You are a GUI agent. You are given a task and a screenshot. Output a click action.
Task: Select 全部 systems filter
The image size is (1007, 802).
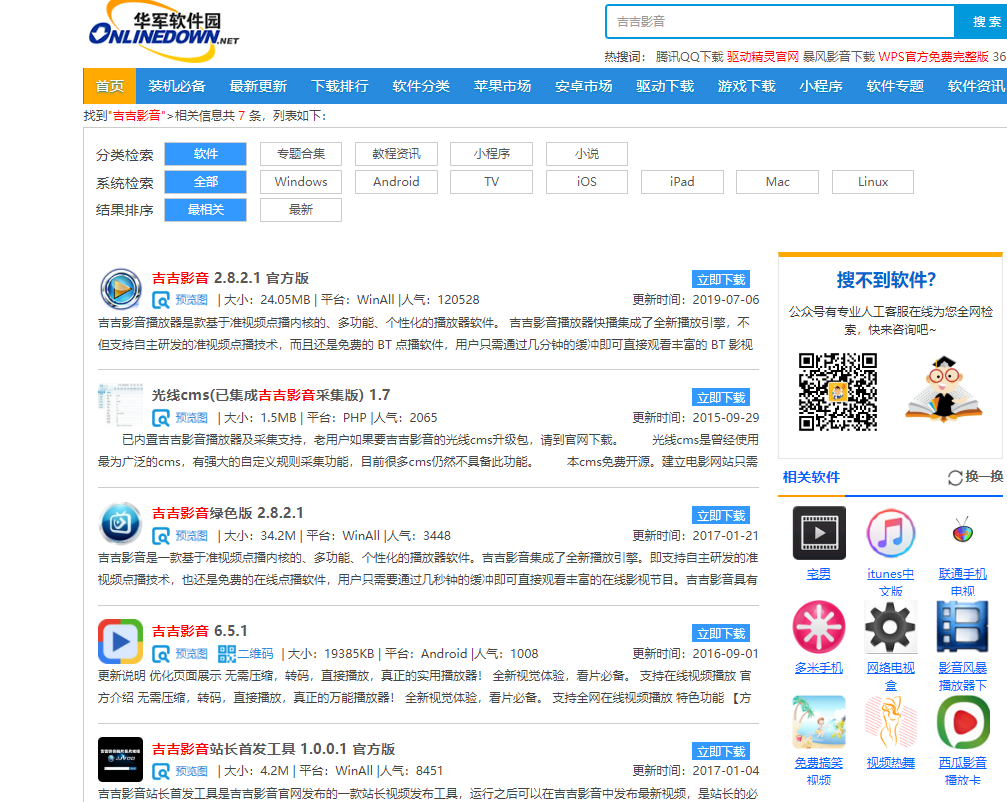(x=206, y=182)
